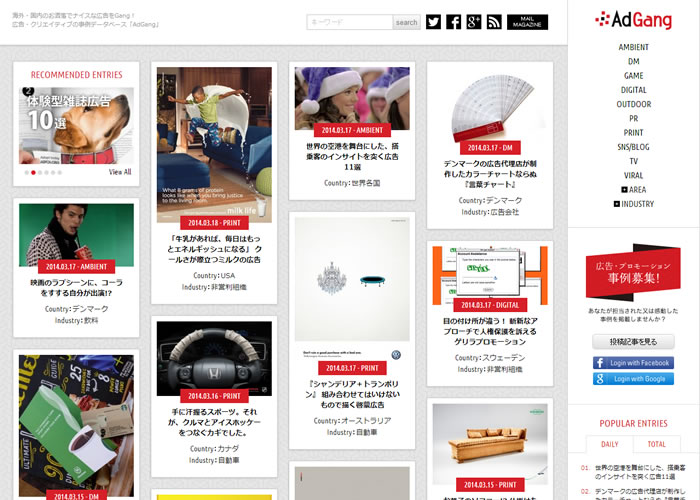Screen dimensions: 700x500
Task: Switch to the DAILY popular tab
Action: click(x=609, y=444)
